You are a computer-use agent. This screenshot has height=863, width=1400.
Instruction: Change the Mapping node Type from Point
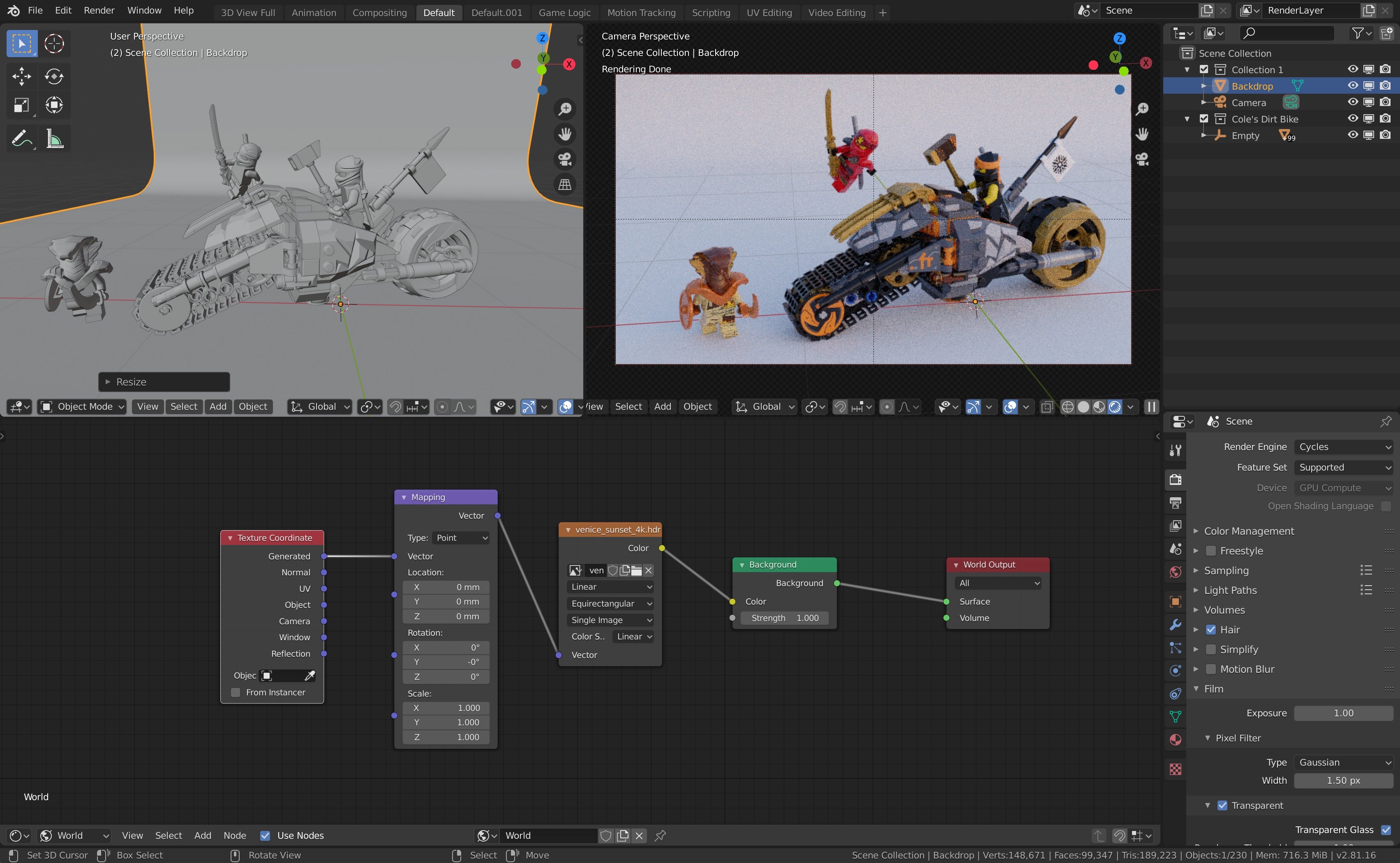(x=460, y=538)
